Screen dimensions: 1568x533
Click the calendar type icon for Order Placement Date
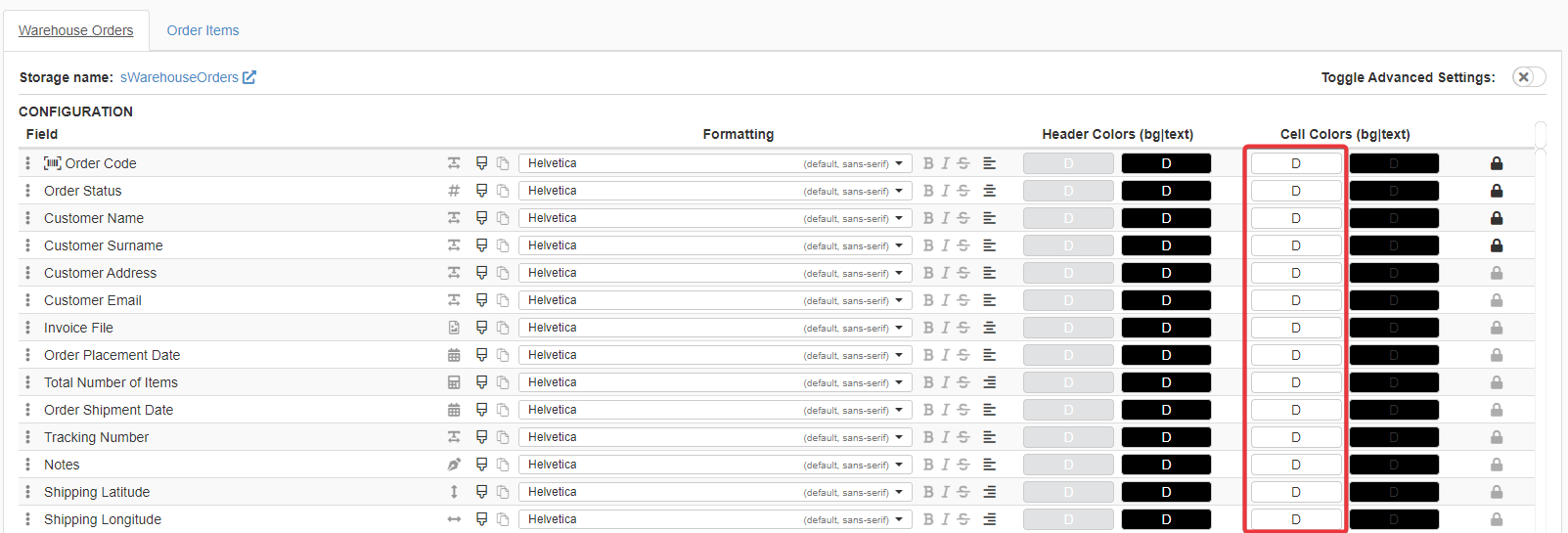point(454,355)
